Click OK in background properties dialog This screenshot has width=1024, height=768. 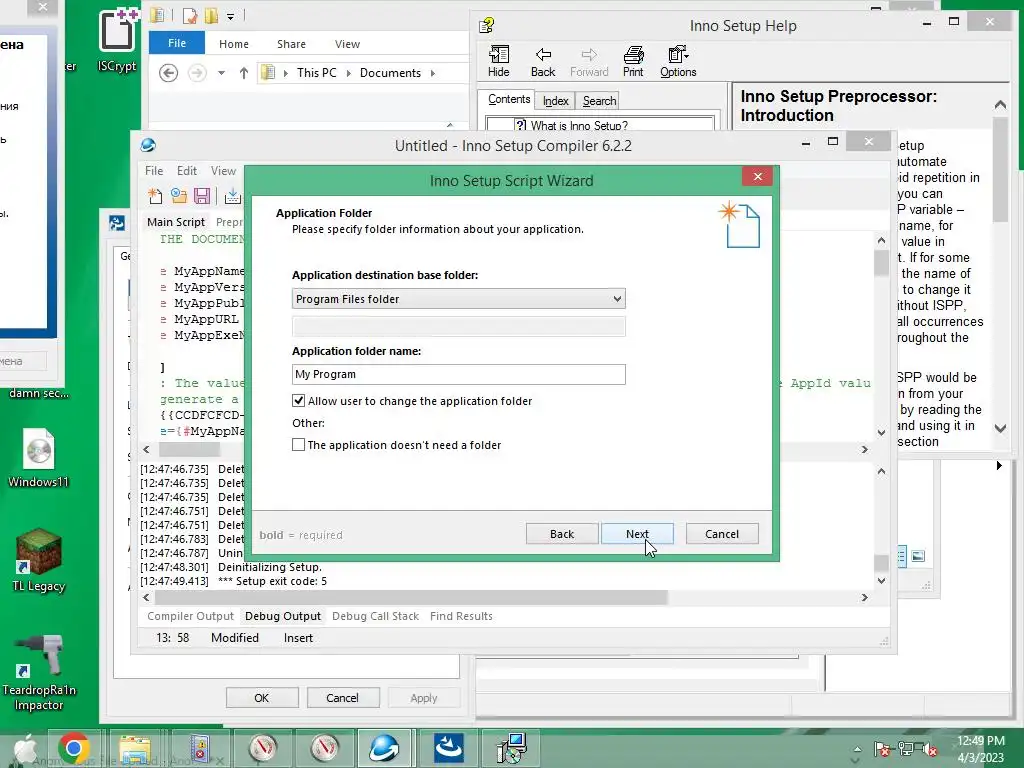(262, 697)
